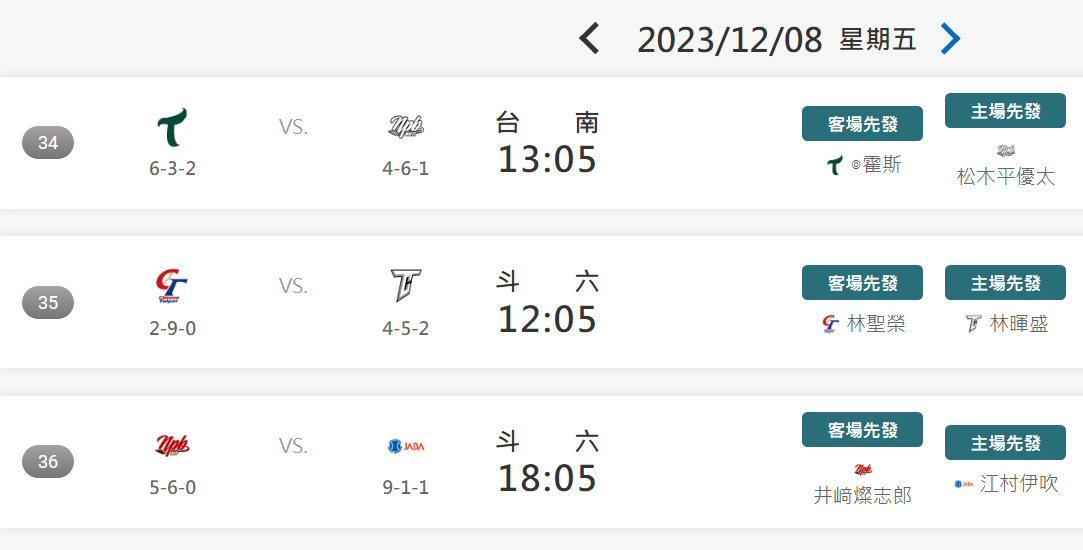Select game number 36 badge
Screen dimensions: 1083x550
point(48,462)
